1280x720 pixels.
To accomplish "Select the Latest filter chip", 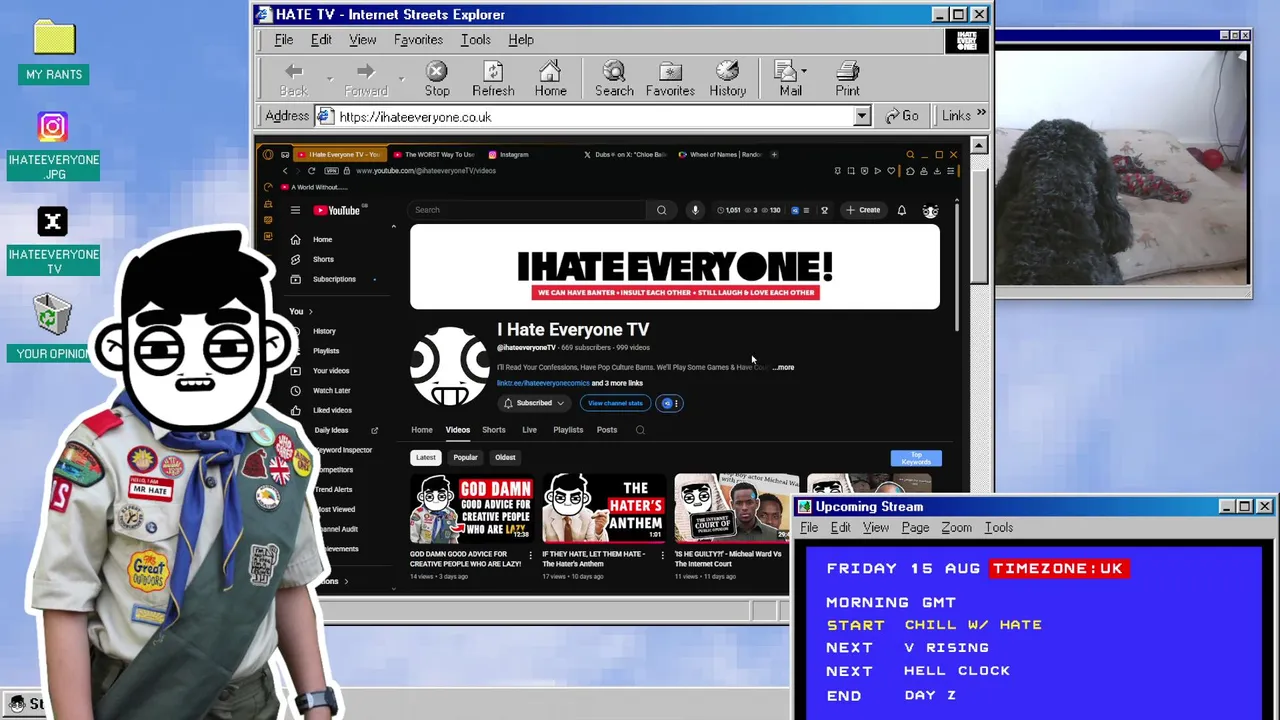I will point(426,457).
